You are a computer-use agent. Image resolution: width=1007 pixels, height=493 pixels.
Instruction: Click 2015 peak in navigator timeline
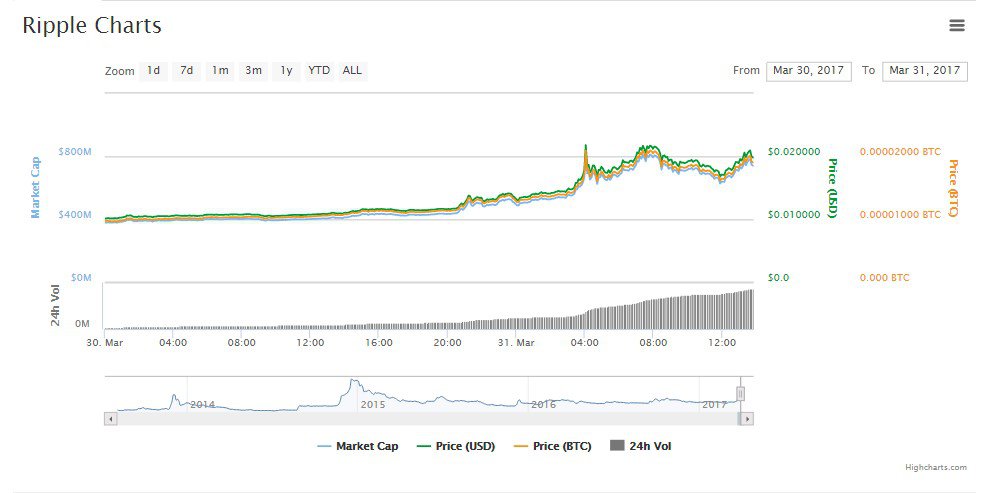pos(352,383)
